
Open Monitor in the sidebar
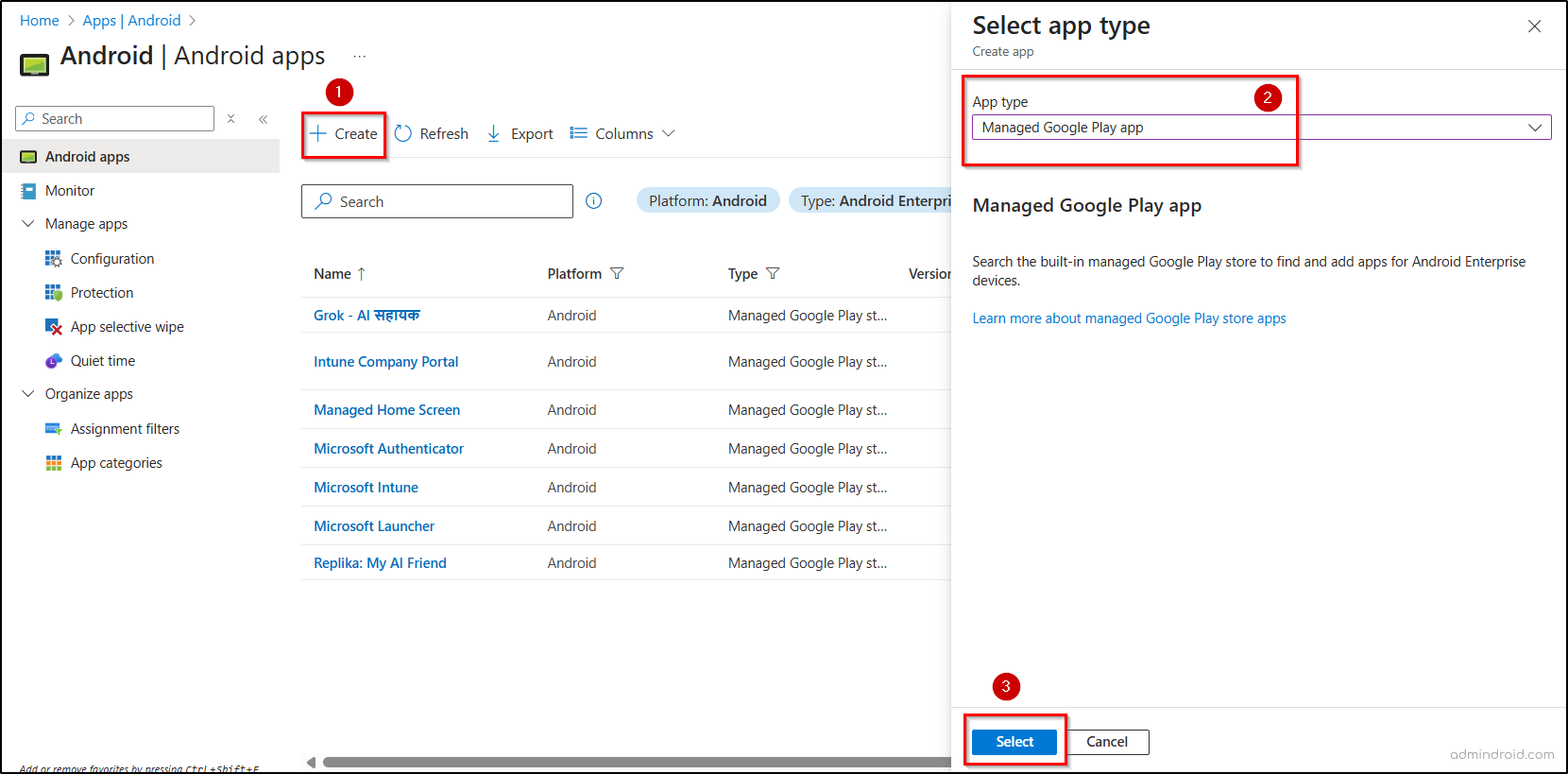coord(70,191)
